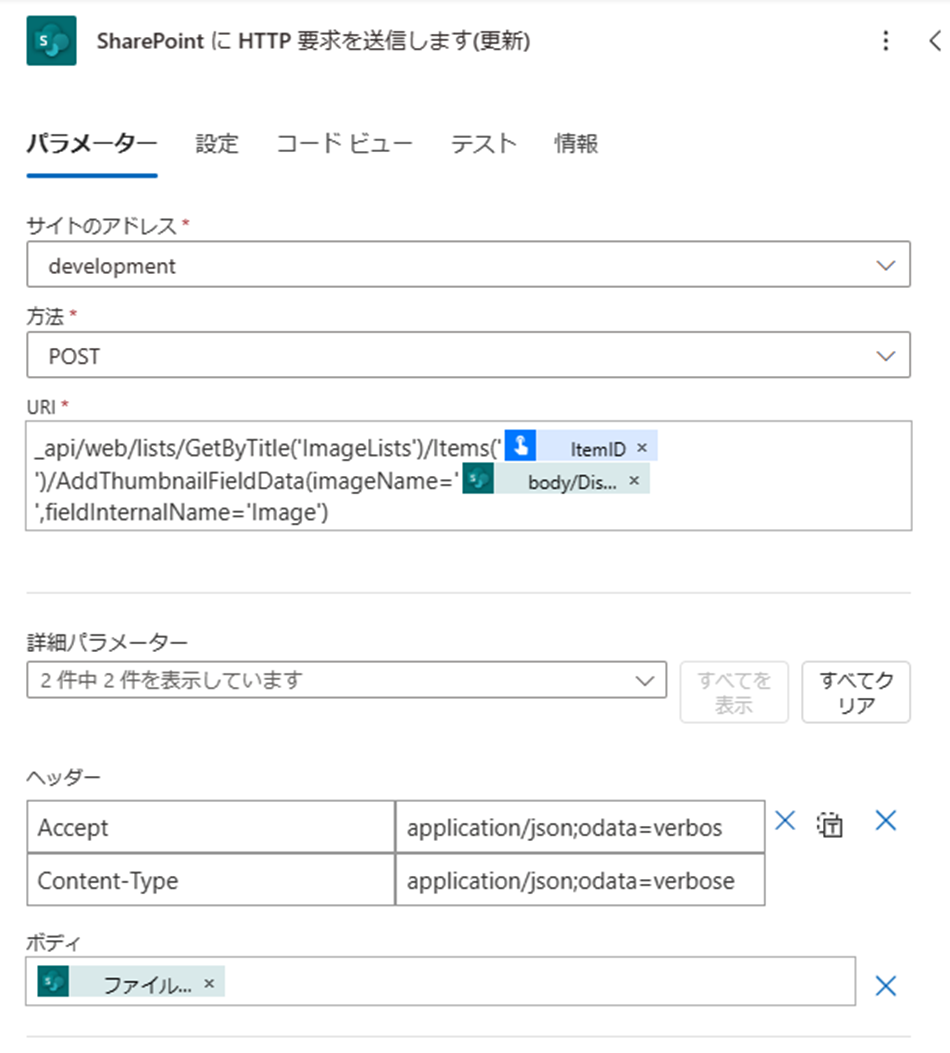Open the 方法 dropdown showing POST

tap(884, 355)
